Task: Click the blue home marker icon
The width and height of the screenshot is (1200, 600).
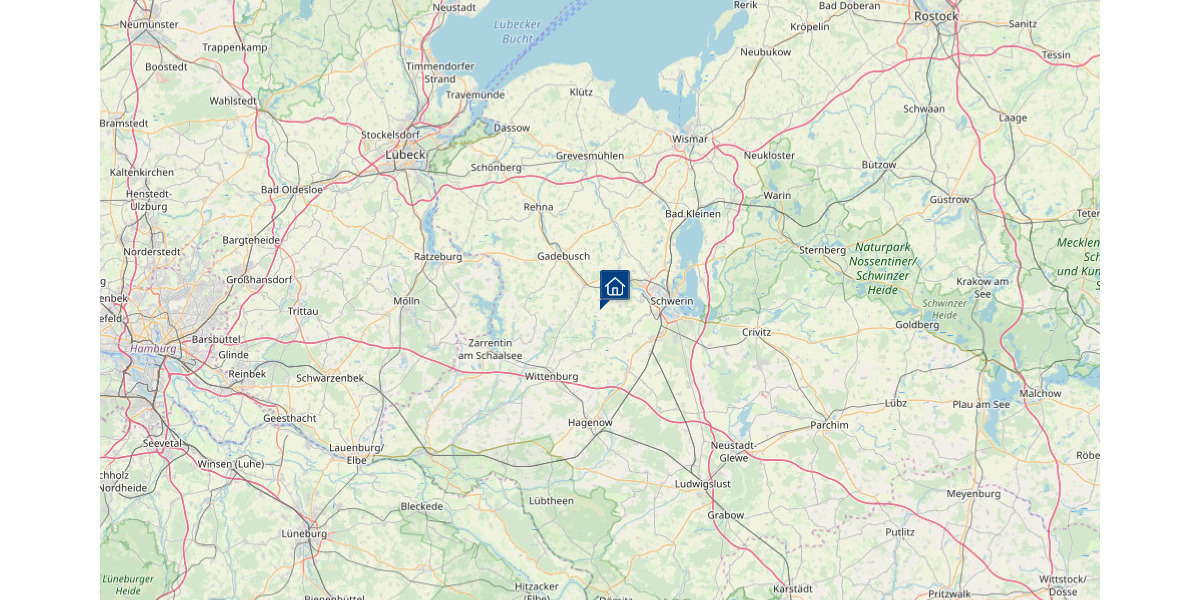Action: click(x=614, y=287)
